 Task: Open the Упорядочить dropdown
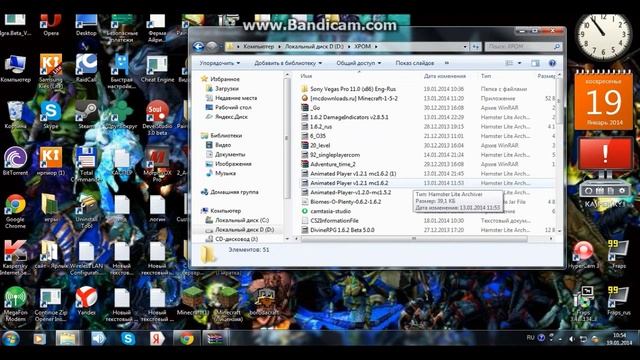tap(220, 63)
